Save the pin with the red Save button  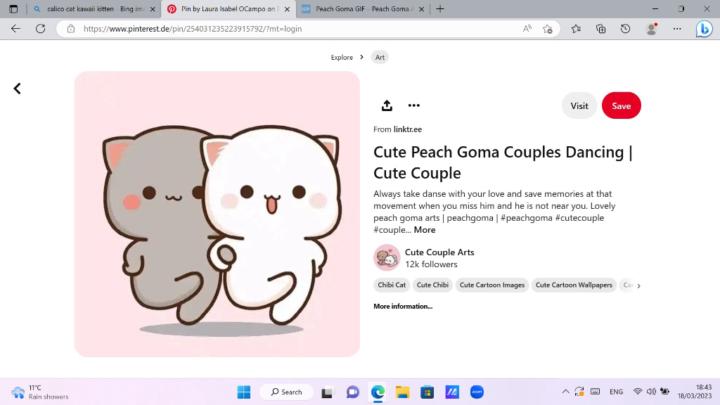click(x=621, y=106)
